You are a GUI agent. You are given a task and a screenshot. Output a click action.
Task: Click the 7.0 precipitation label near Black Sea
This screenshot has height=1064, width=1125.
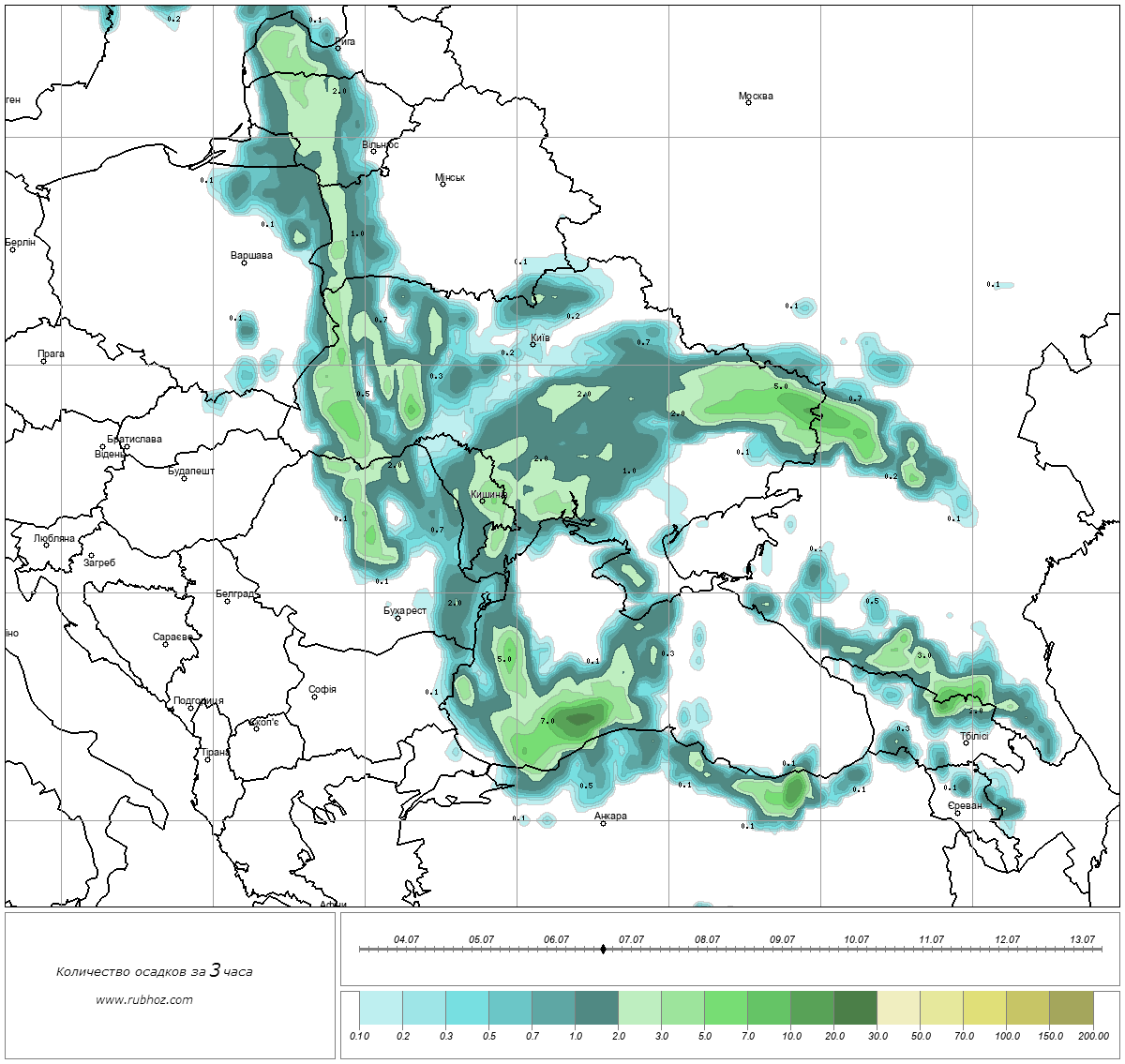click(547, 721)
